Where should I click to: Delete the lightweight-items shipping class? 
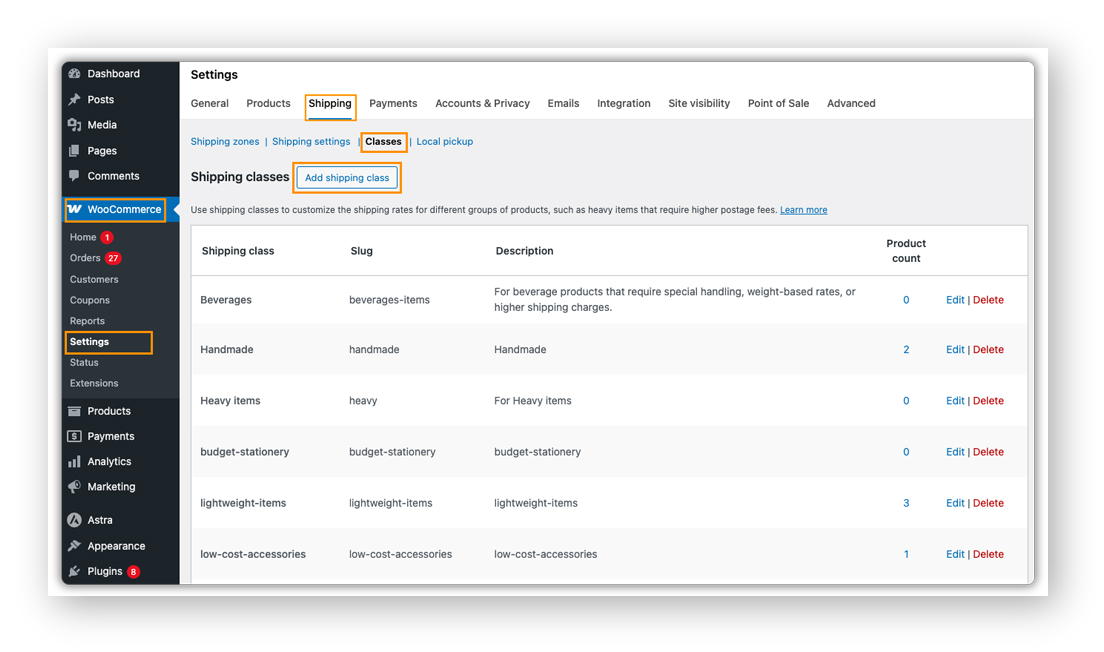click(x=989, y=503)
